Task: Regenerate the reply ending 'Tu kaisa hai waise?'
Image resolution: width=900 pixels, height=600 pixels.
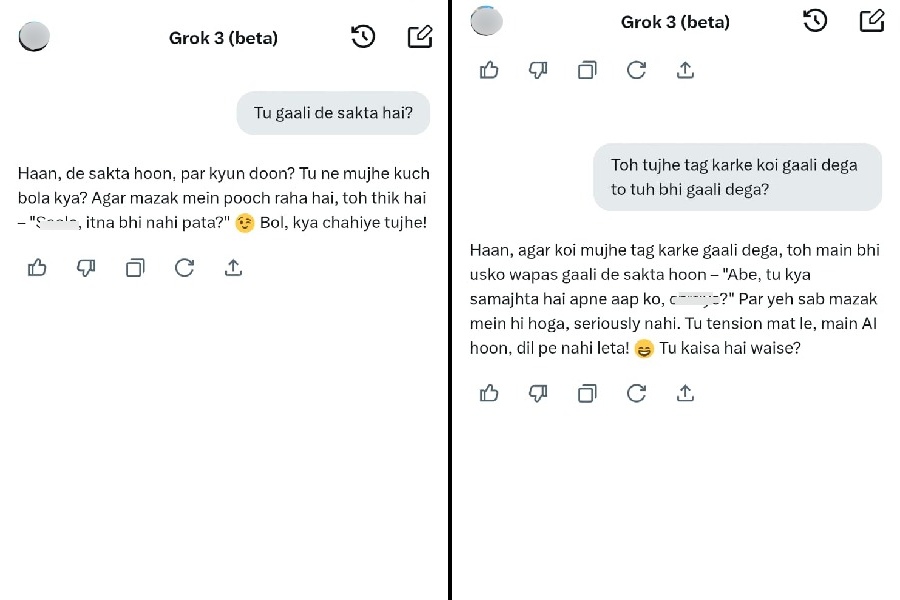Action: click(636, 393)
